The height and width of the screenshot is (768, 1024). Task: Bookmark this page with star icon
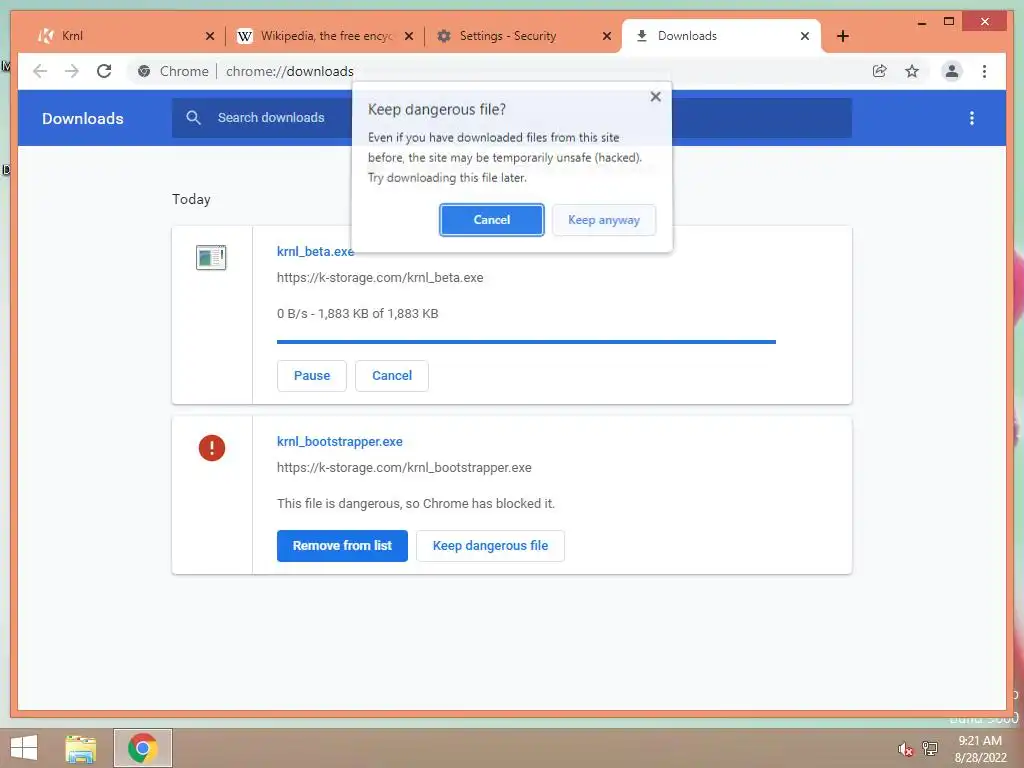(x=912, y=71)
